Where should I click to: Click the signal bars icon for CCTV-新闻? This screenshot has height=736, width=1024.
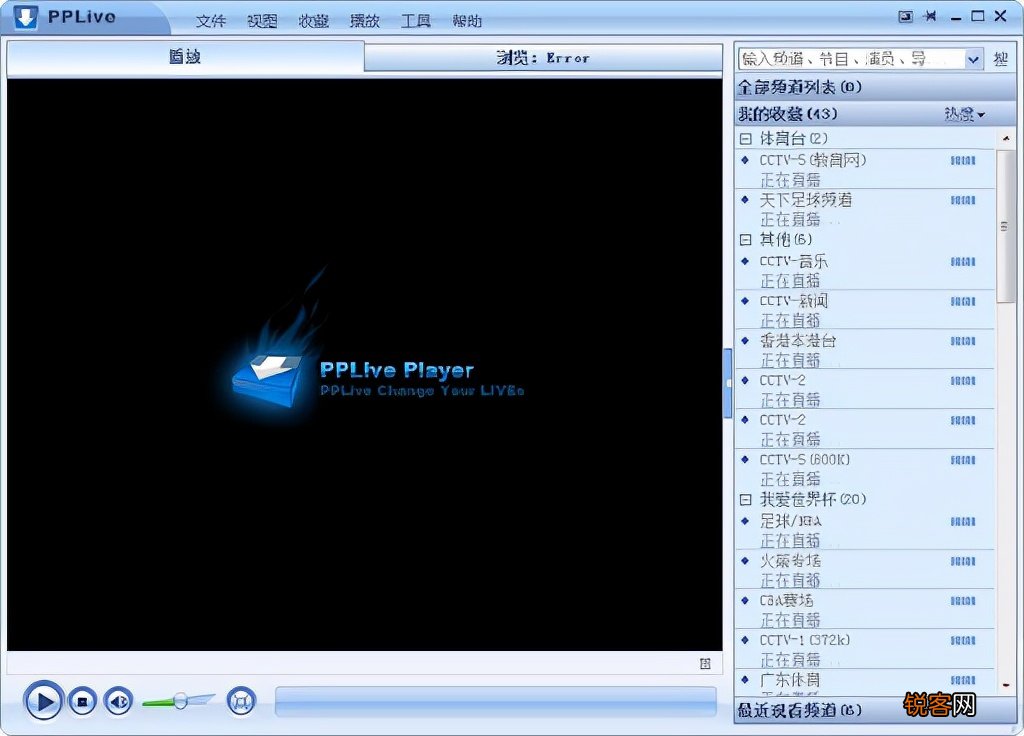[x=963, y=302]
